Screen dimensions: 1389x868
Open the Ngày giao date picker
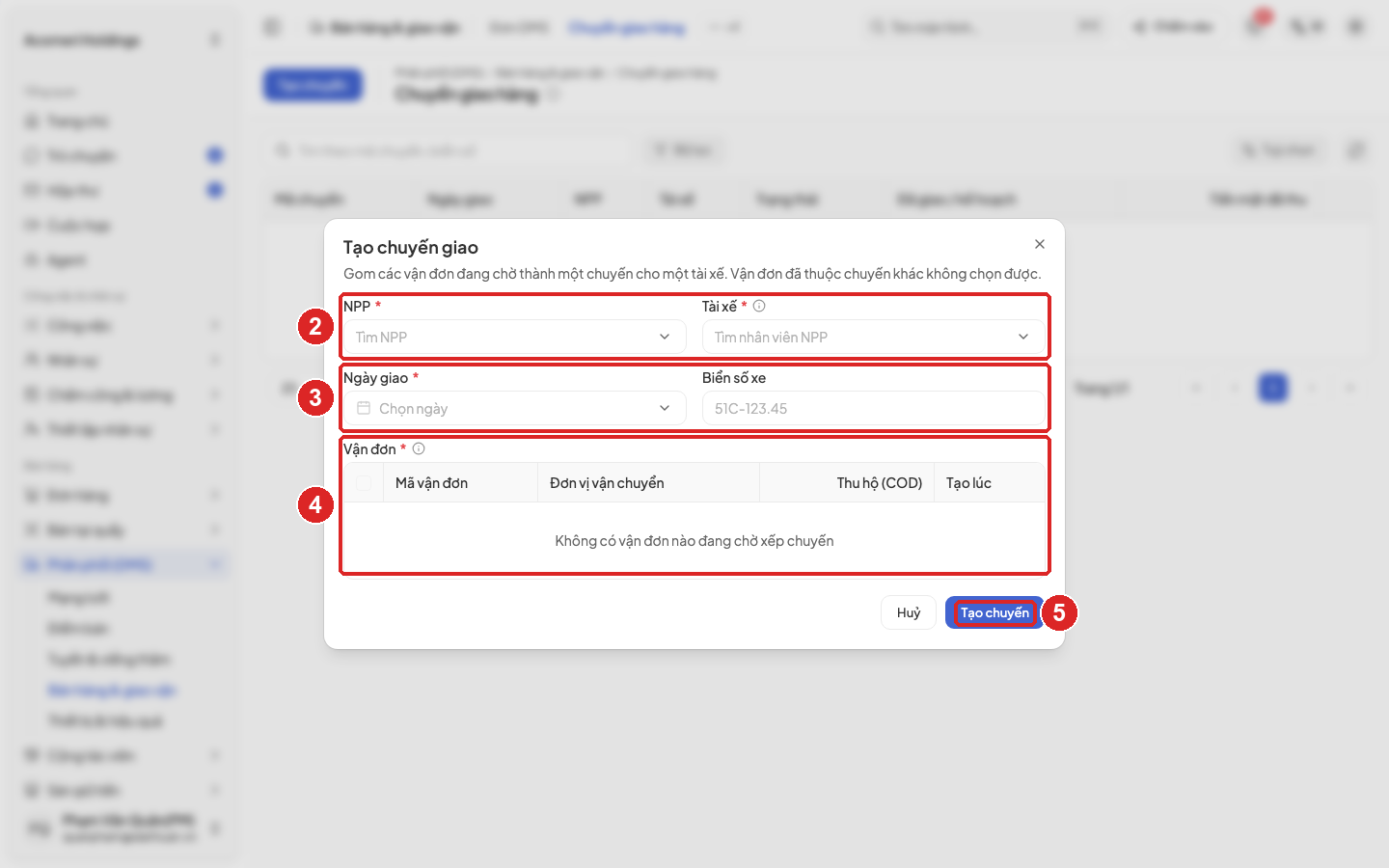[514, 408]
